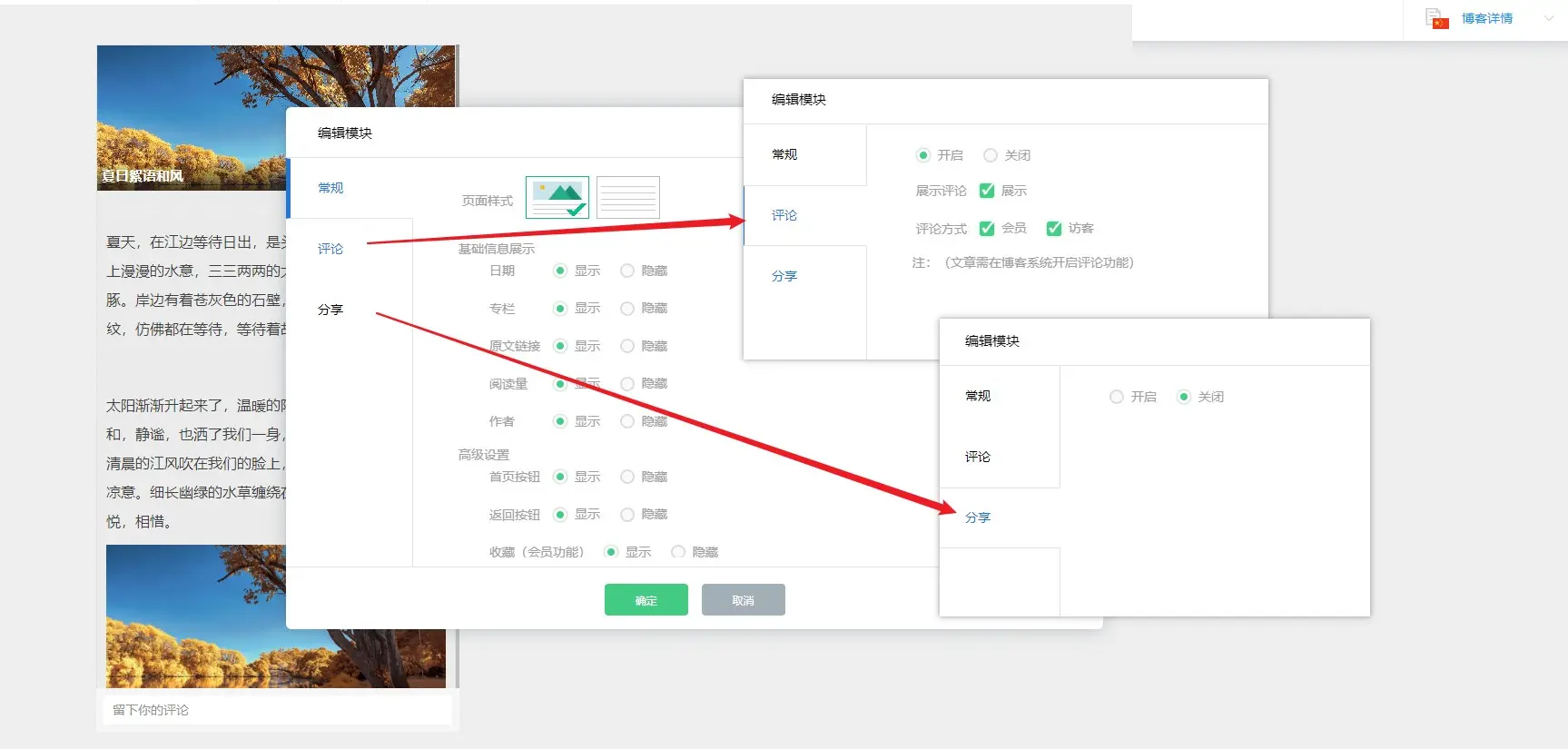Uncheck the 访客 comment method checkbox
1568x749 pixels.
(x=1054, y=229)
